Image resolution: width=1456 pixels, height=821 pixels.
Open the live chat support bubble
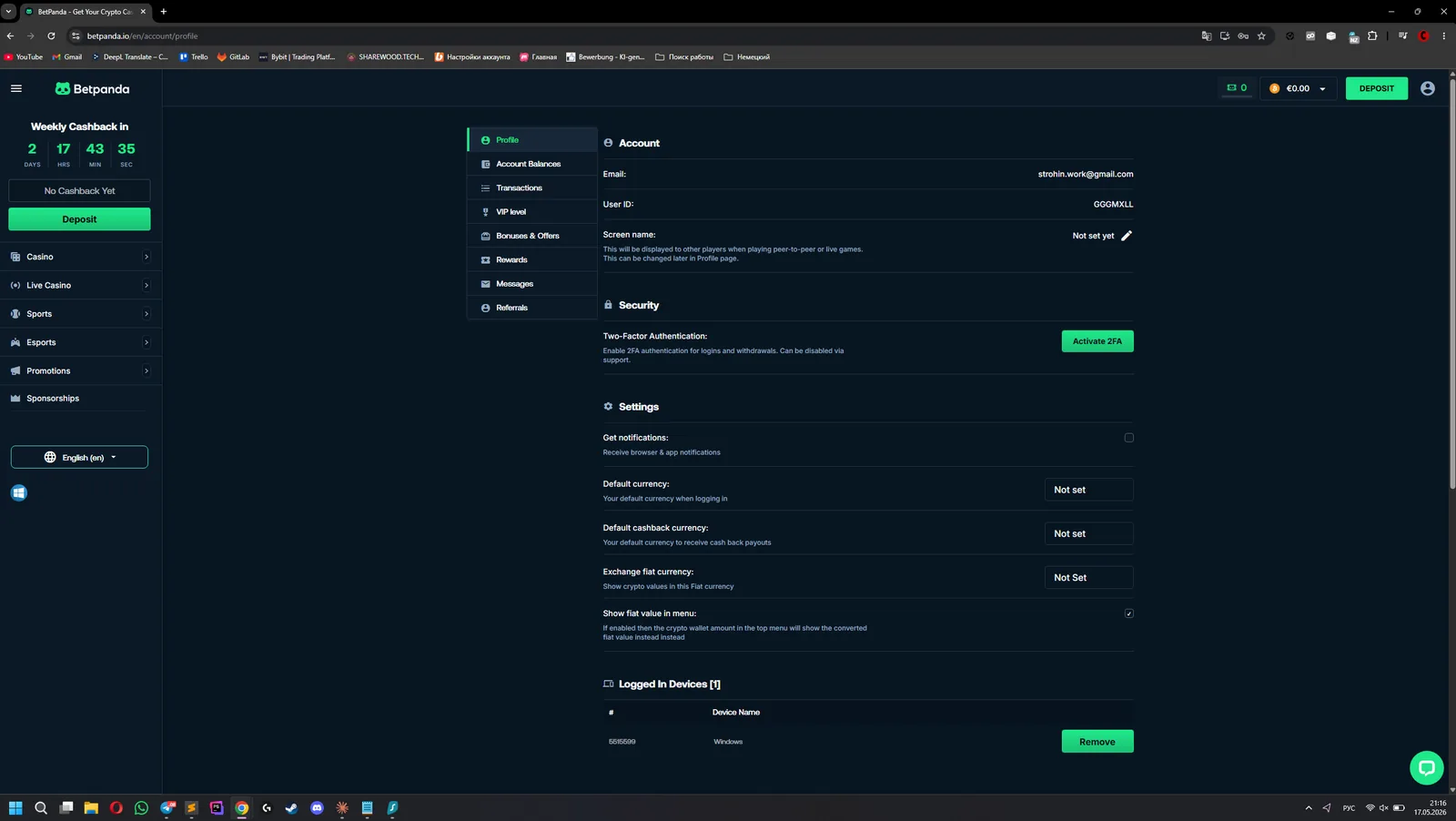[x=1426, y=767]
